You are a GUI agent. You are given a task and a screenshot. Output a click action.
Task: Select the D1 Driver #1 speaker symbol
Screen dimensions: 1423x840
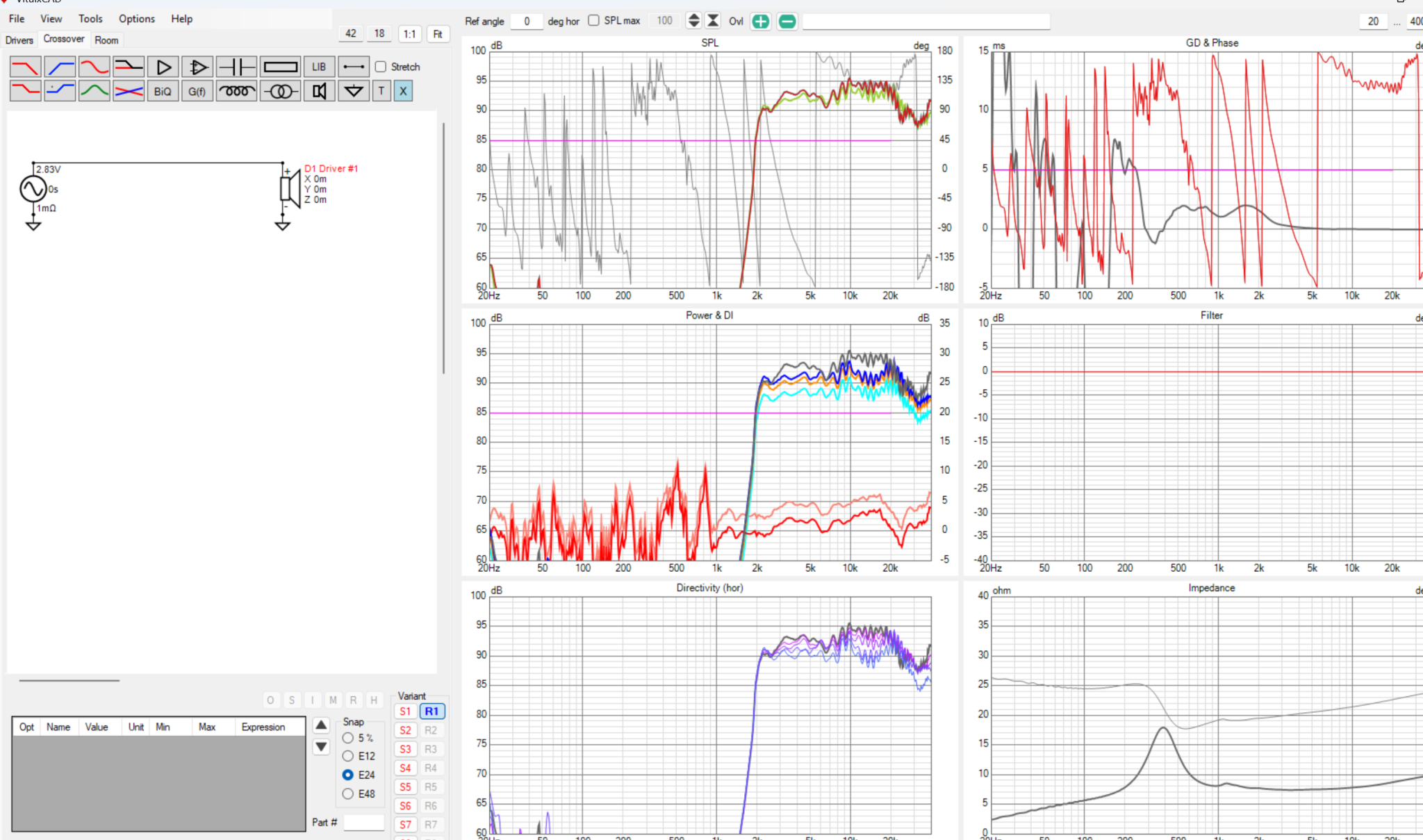point(290,189)
